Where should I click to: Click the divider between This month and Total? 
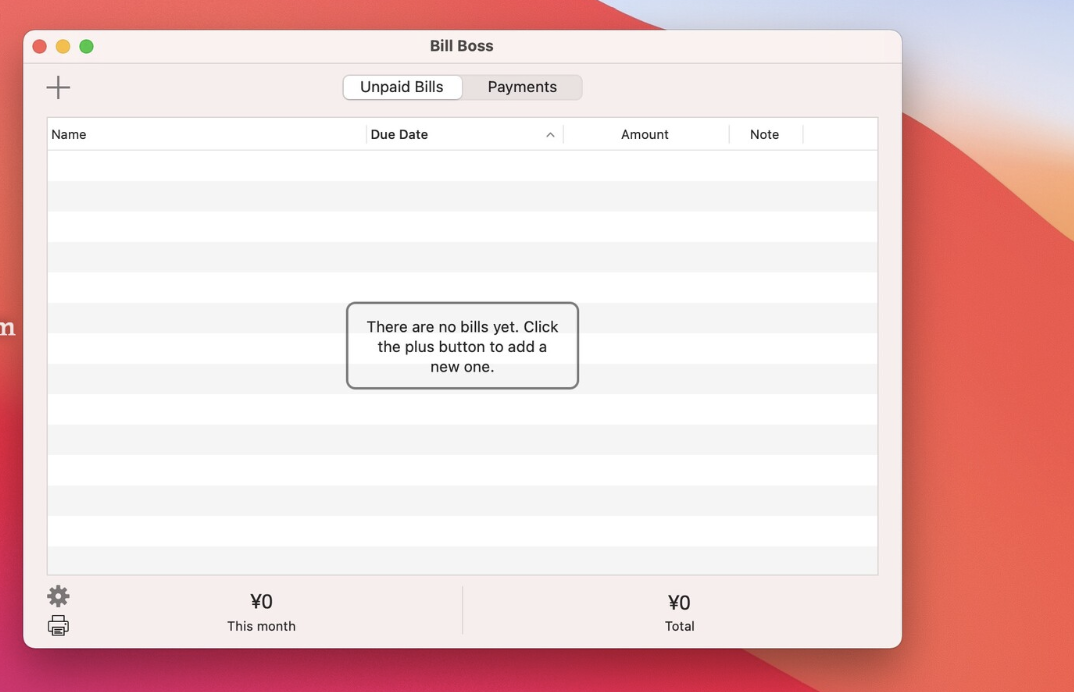(462, 610)
